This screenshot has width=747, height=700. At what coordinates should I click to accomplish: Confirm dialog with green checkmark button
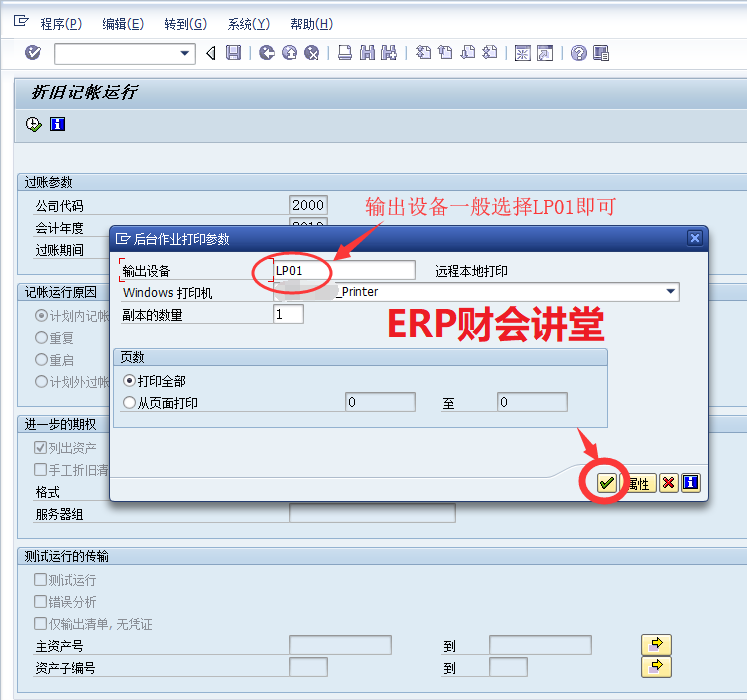pyautogui.click(x=606, y=483)
